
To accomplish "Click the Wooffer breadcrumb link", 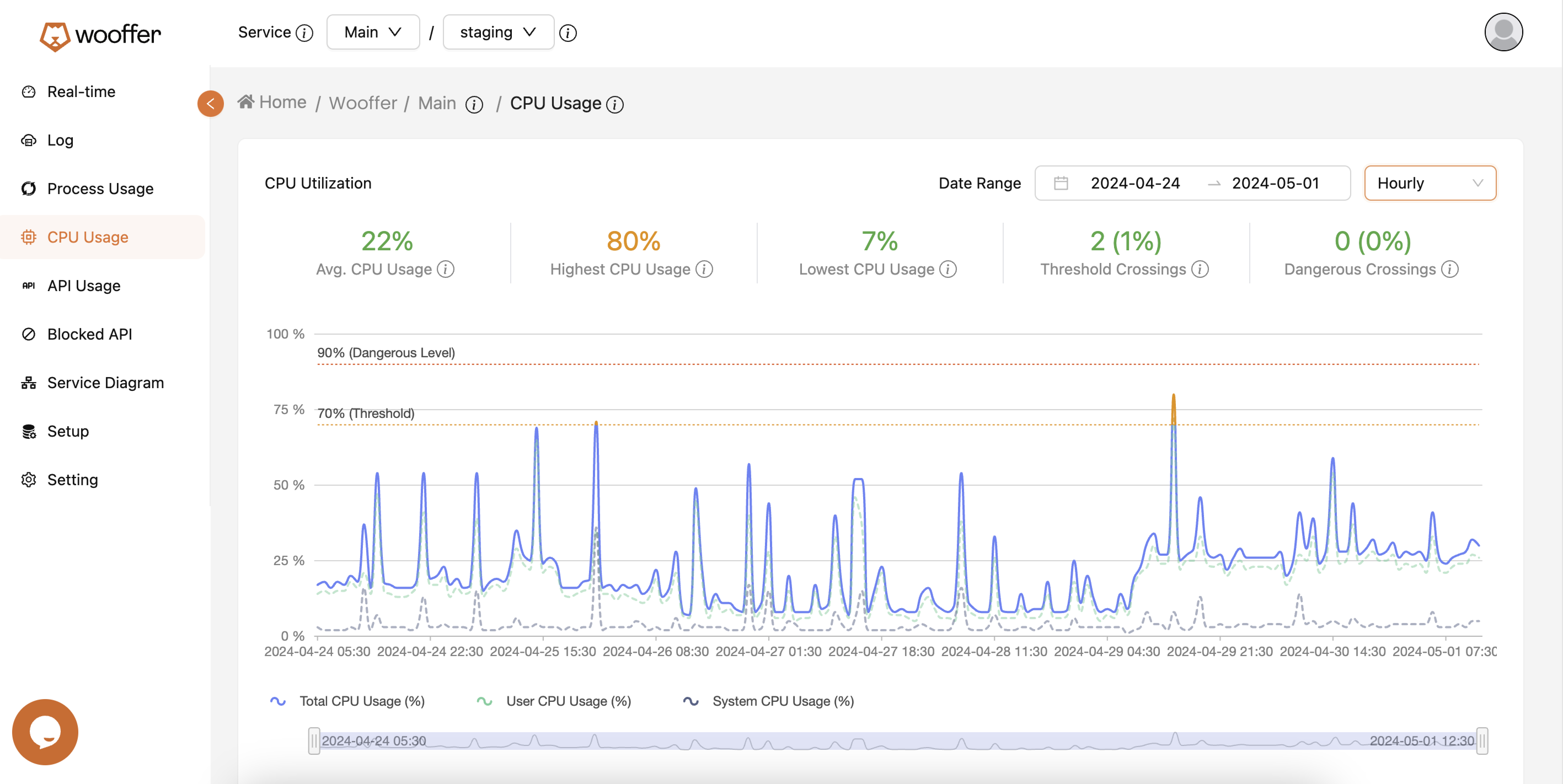I will coord(362,103).
